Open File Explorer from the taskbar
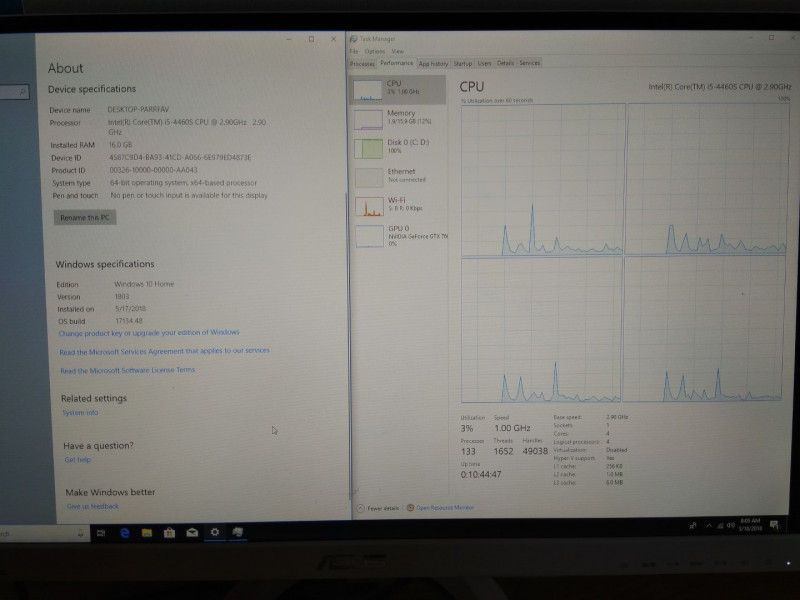 coord(147,533)
